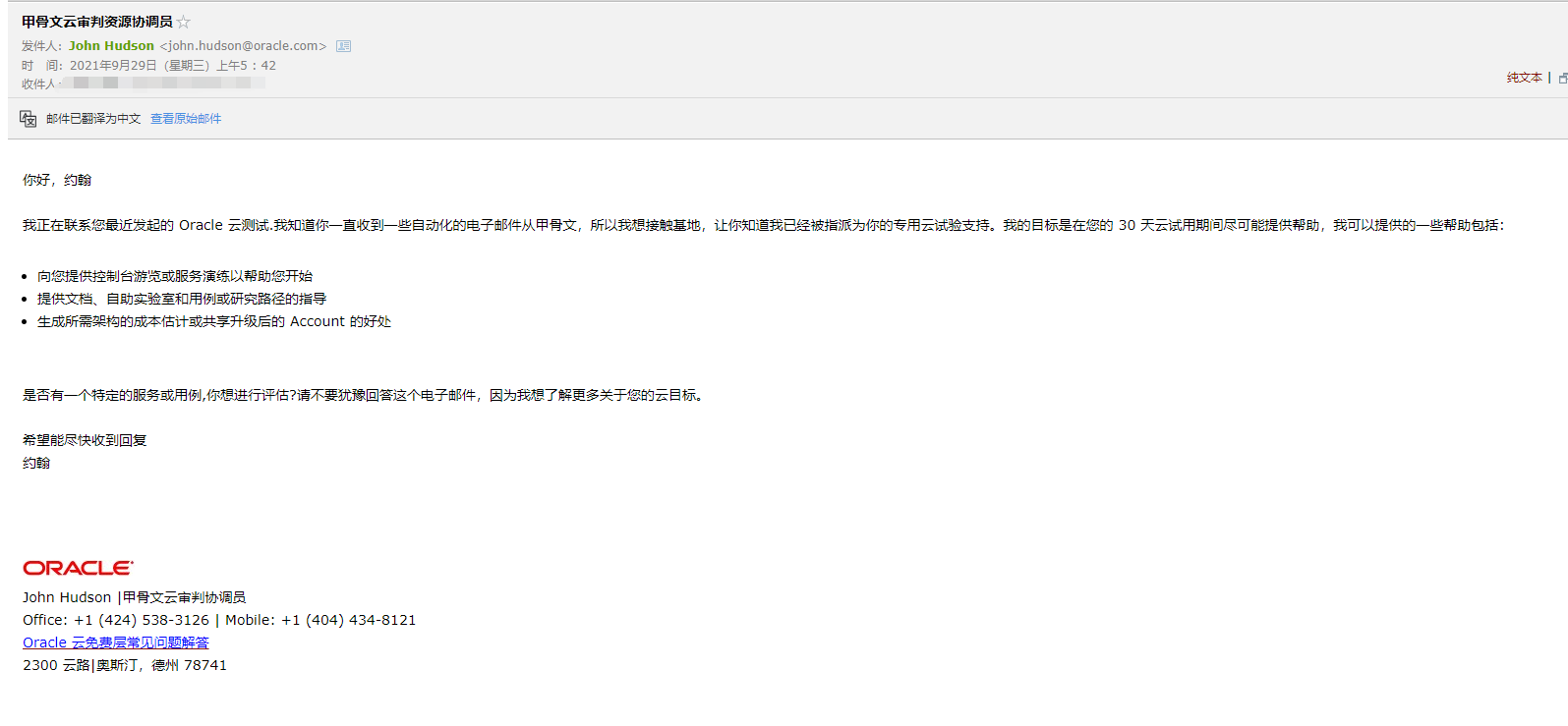Click bullet 向您提供控制台游览或服务演练以帮助您开始

[175, 276]
